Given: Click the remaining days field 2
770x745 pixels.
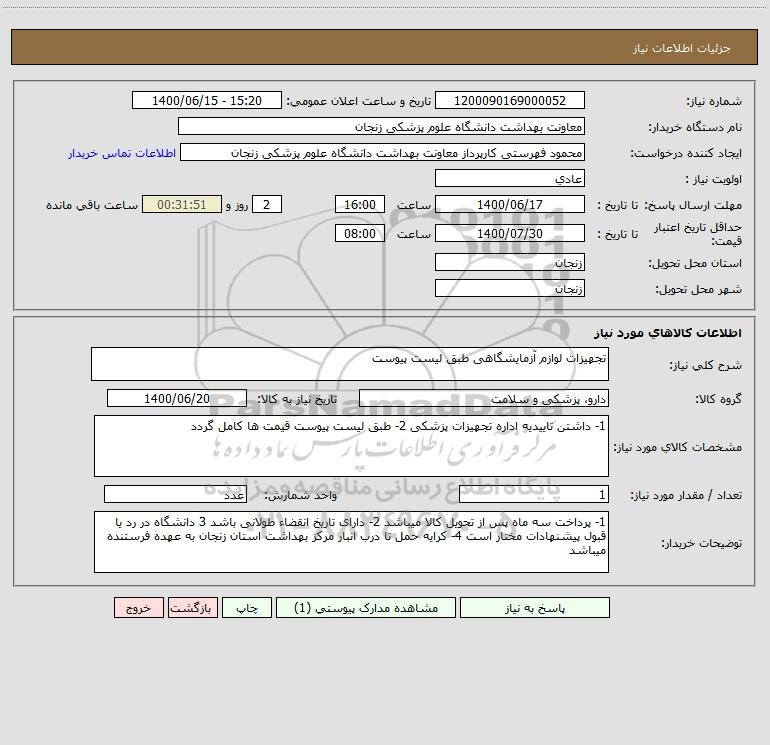Looking at the screenshot, I should tap(267, 204).
